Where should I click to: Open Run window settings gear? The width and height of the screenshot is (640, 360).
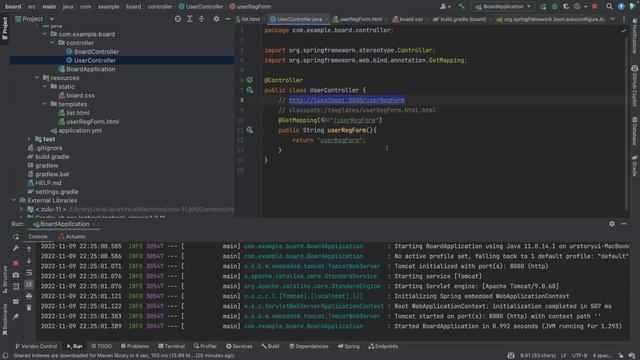[612, 224]
